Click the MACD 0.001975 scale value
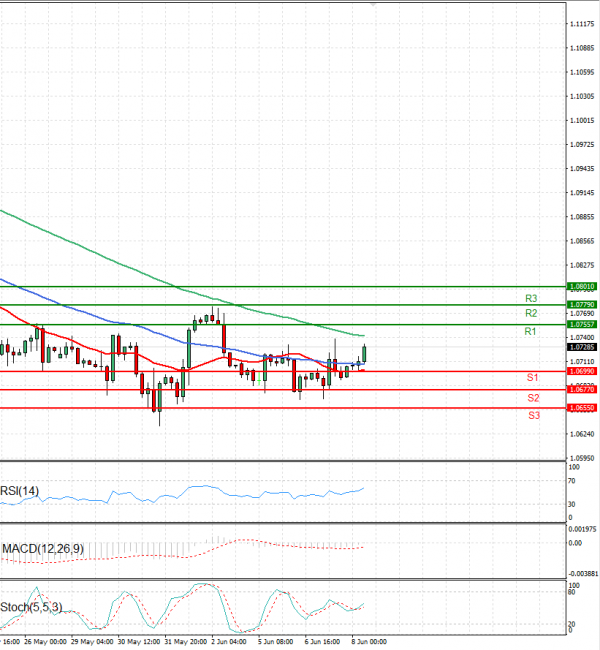This screenshot has height=650, width=600. click(582, 529)
